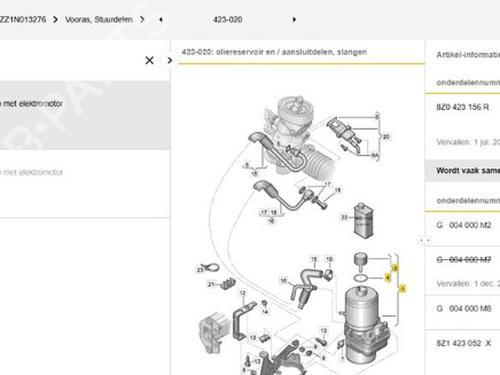Click the reservoir cap drawing in the diagram
This screenshot has height=375, width=500.
click(x=360, y=261)
